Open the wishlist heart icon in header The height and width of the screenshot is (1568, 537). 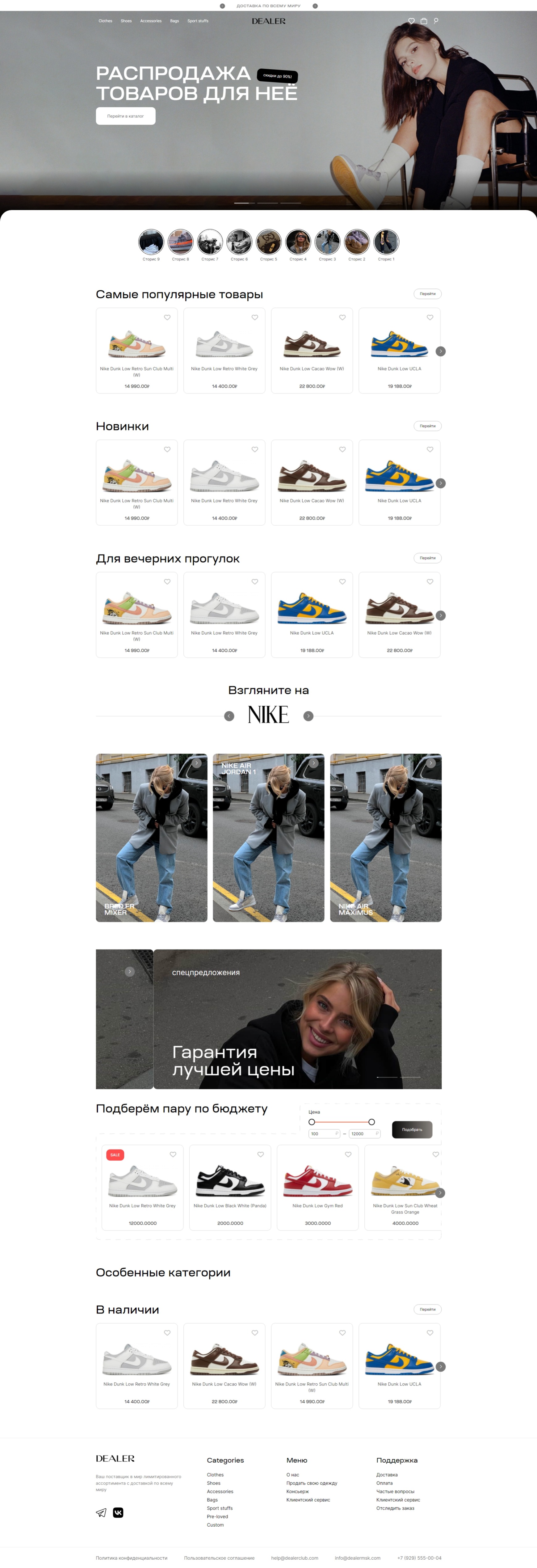coord(412,21)
